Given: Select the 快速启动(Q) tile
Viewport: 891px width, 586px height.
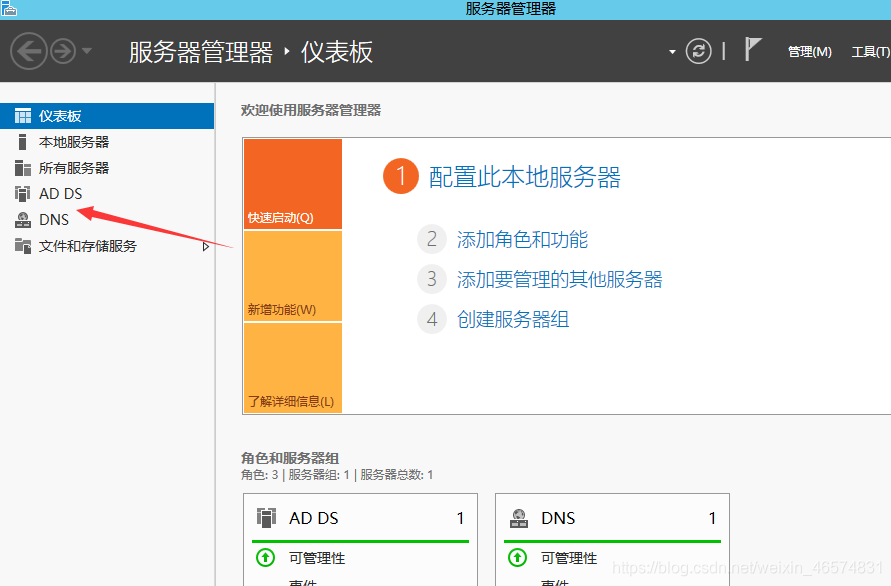Looking at the screenshot, I should tap(293, 184).
